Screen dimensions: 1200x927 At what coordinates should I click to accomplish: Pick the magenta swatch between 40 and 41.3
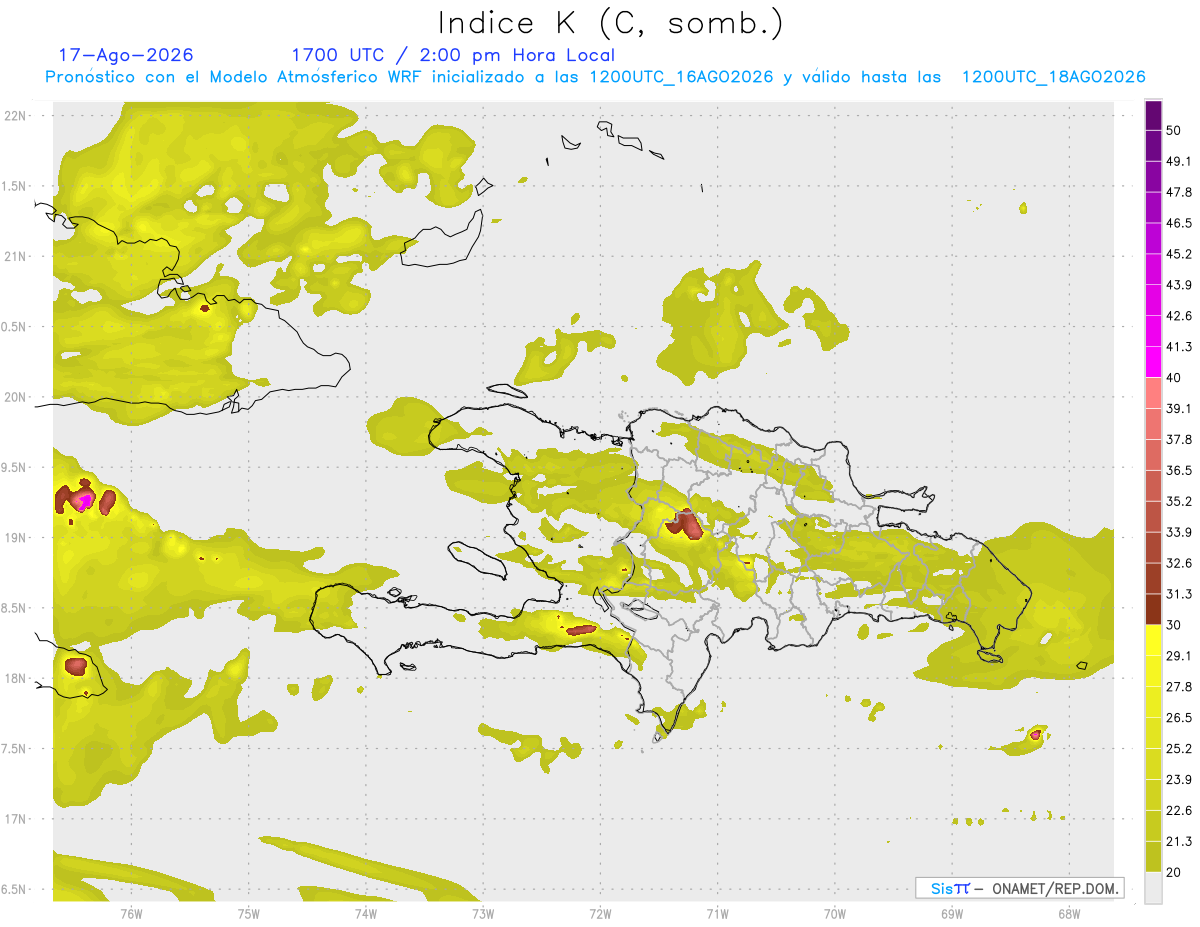pyautogui.click(x=1153, y=362)
